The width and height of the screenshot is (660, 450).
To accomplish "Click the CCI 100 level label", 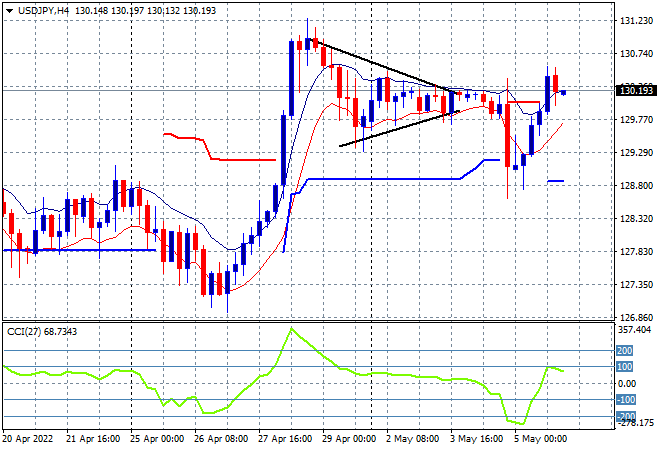I will (x=625, y=367).
